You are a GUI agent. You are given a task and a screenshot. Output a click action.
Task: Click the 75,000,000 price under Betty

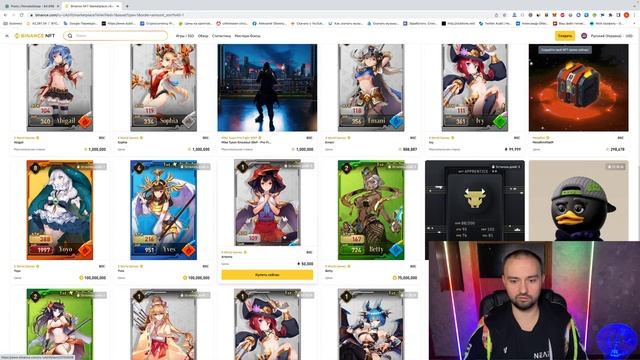pos(405,278)
